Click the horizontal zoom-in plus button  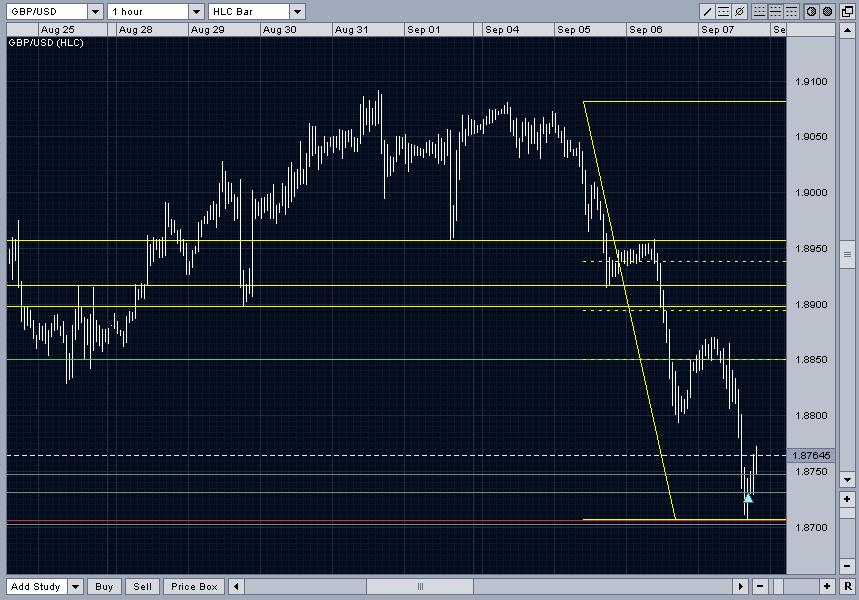(x=827, y=586)
